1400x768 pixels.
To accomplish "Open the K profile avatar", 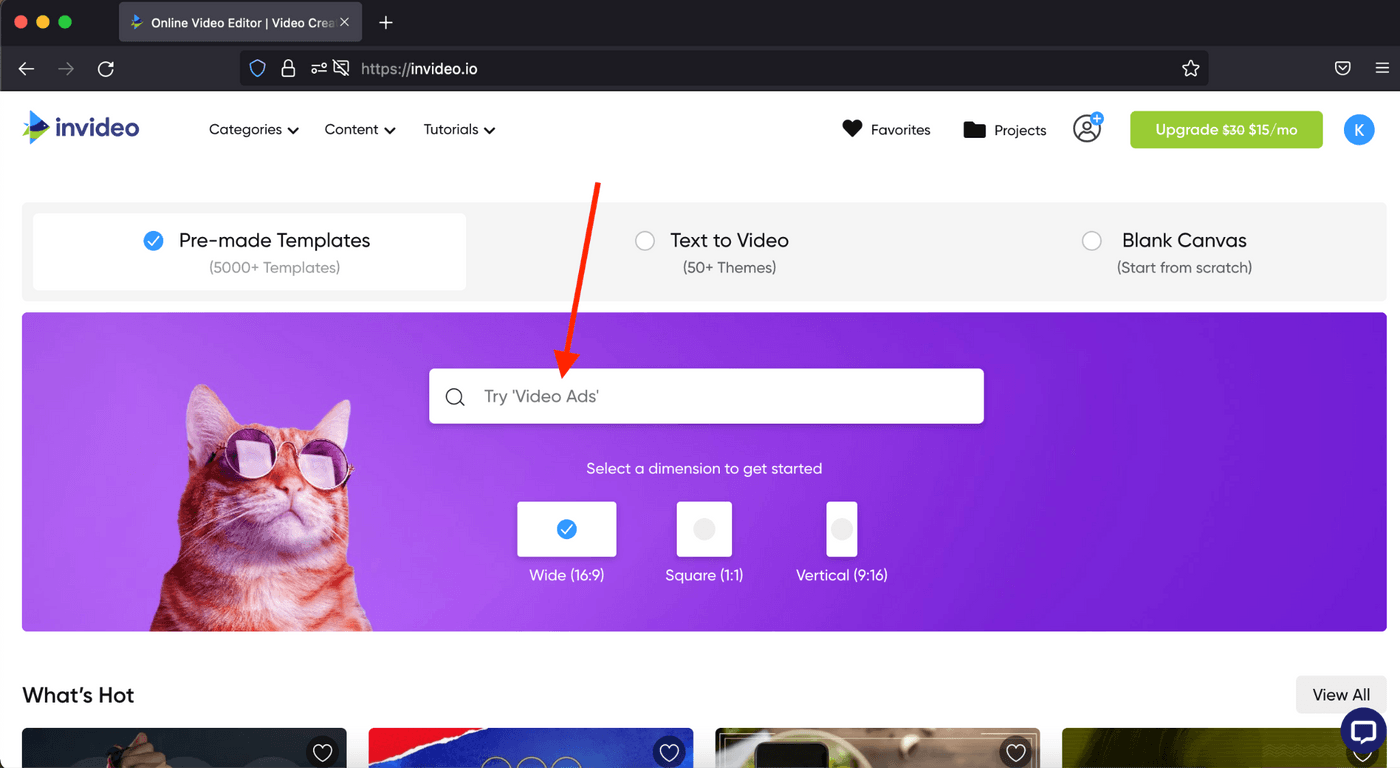I will click(x=1358, y=129).
